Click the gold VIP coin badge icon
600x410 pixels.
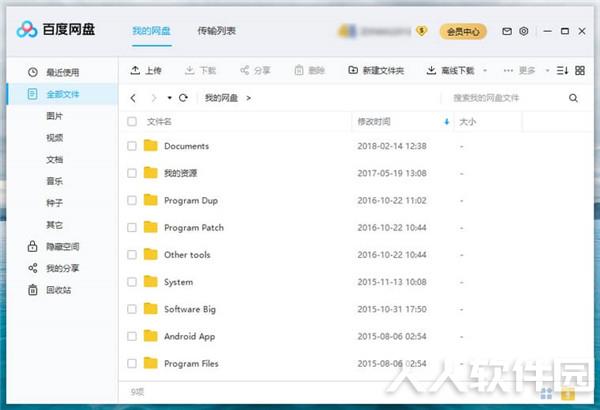click(x=421, y=31)
